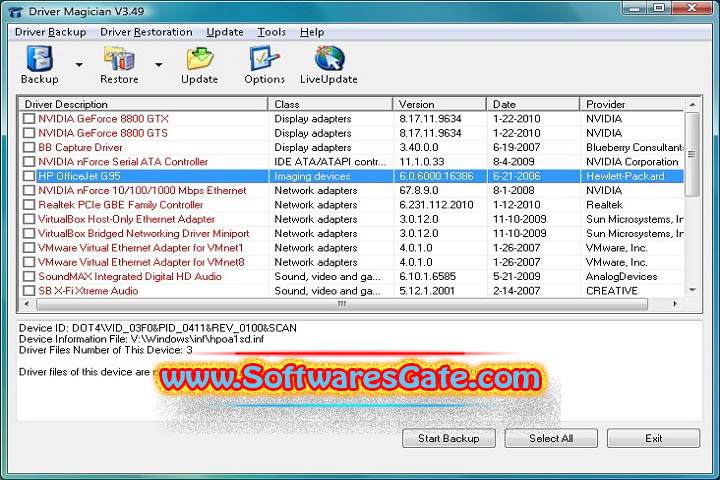The image size is (720, 480).
Task: Click the Driver Magician title bar icon
Action: click(16, 11)
